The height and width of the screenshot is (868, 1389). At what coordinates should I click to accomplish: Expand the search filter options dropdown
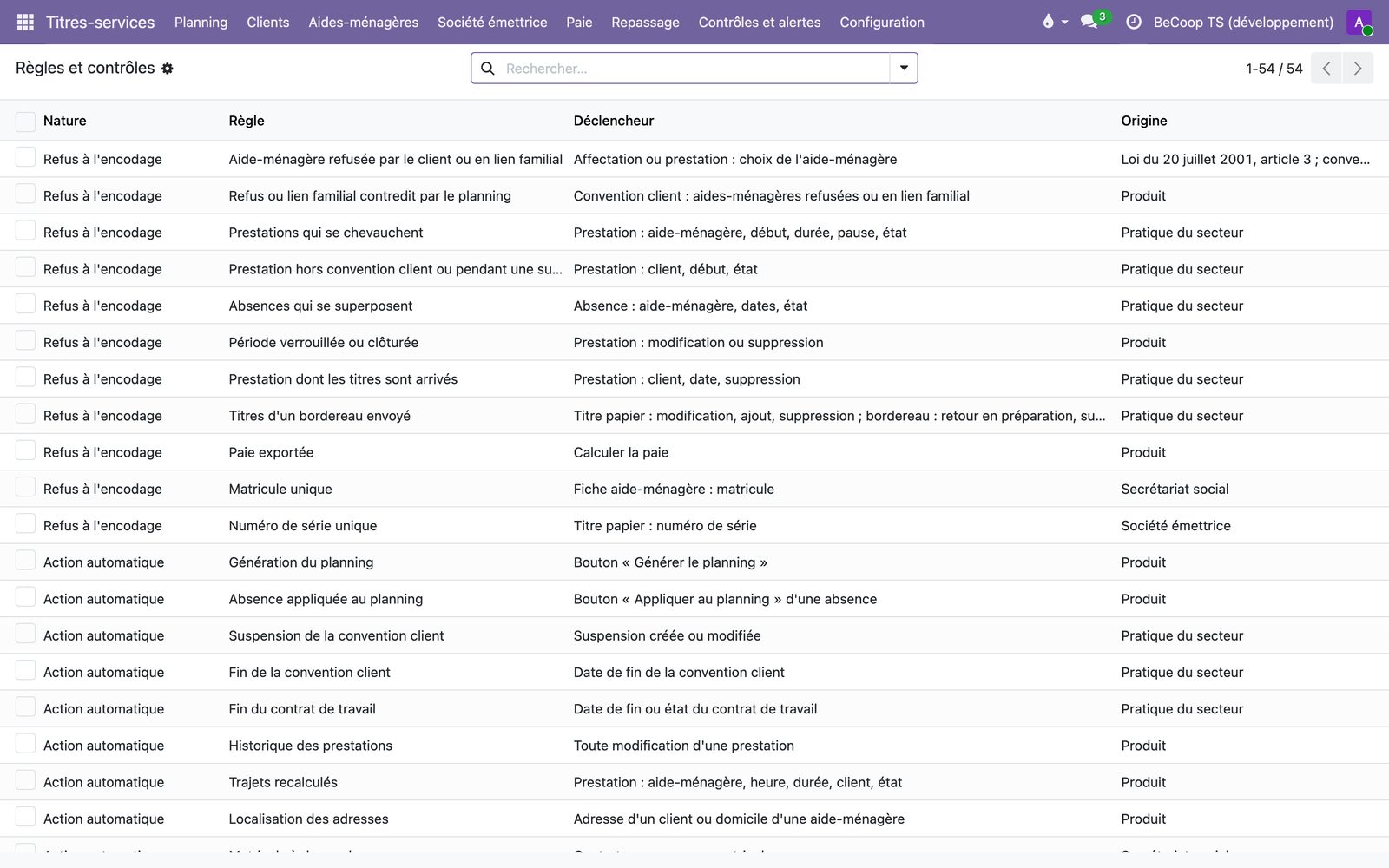[x=904, y=69]
